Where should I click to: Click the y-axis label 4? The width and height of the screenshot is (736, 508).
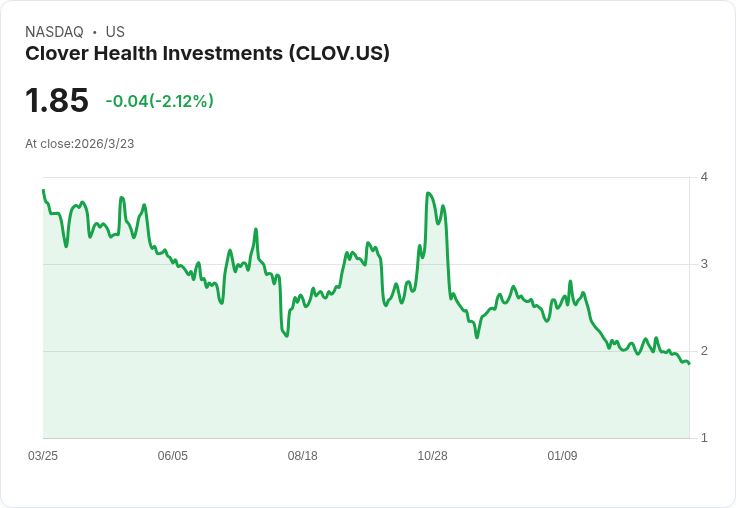[x=704, y=177]
